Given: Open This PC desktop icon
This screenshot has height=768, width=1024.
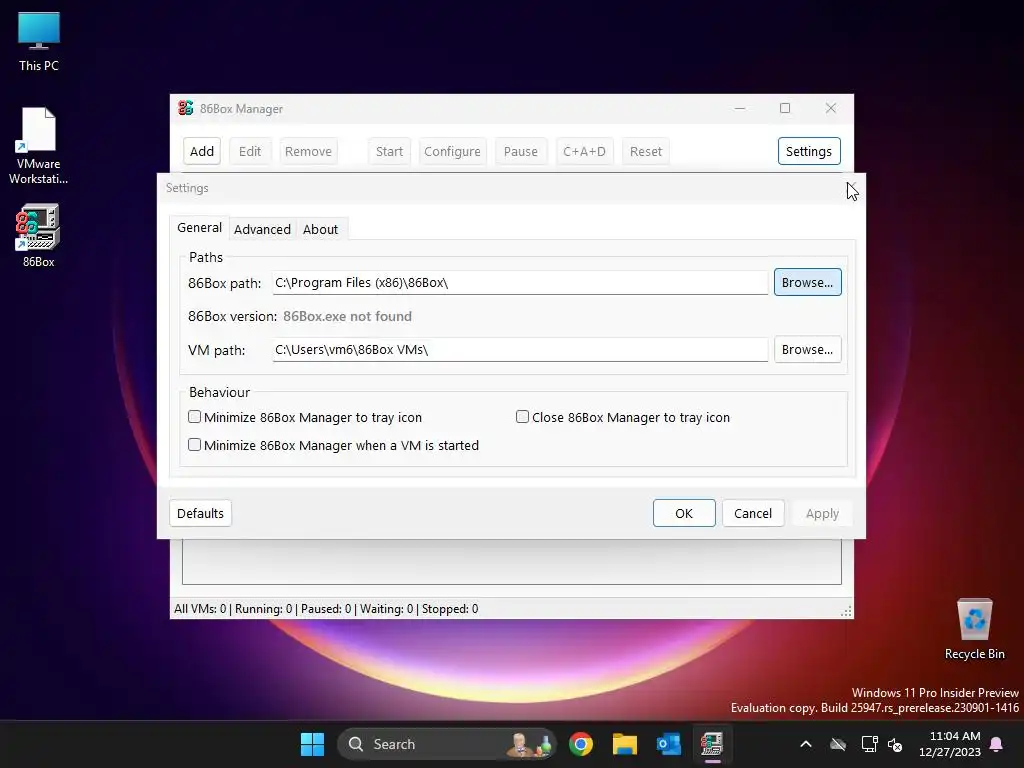Looking at the screenshot, I should pyautogui.click(x=39, y=41).
